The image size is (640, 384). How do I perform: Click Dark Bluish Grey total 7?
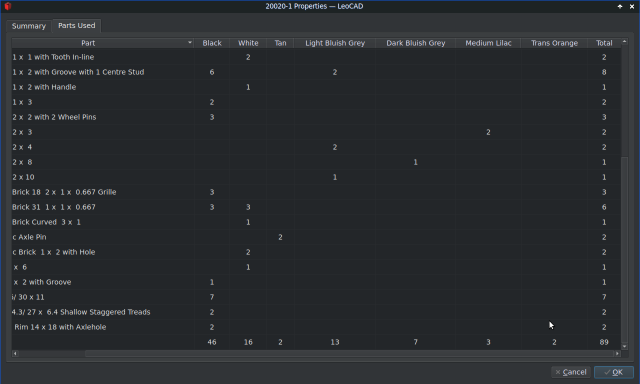(x=416, y=342)
